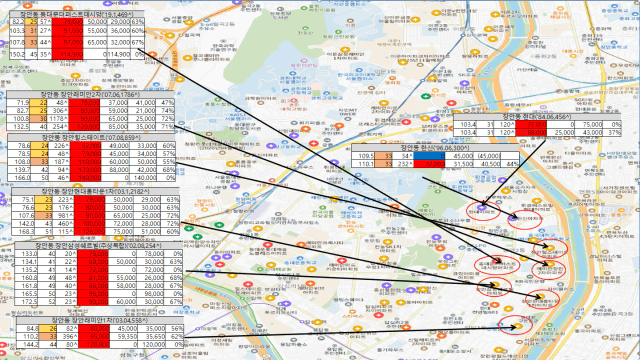Viewport: 640px width, 360px height.
Task: Click marker in 롯데캐슬 red circle
Action: [498, 260]
